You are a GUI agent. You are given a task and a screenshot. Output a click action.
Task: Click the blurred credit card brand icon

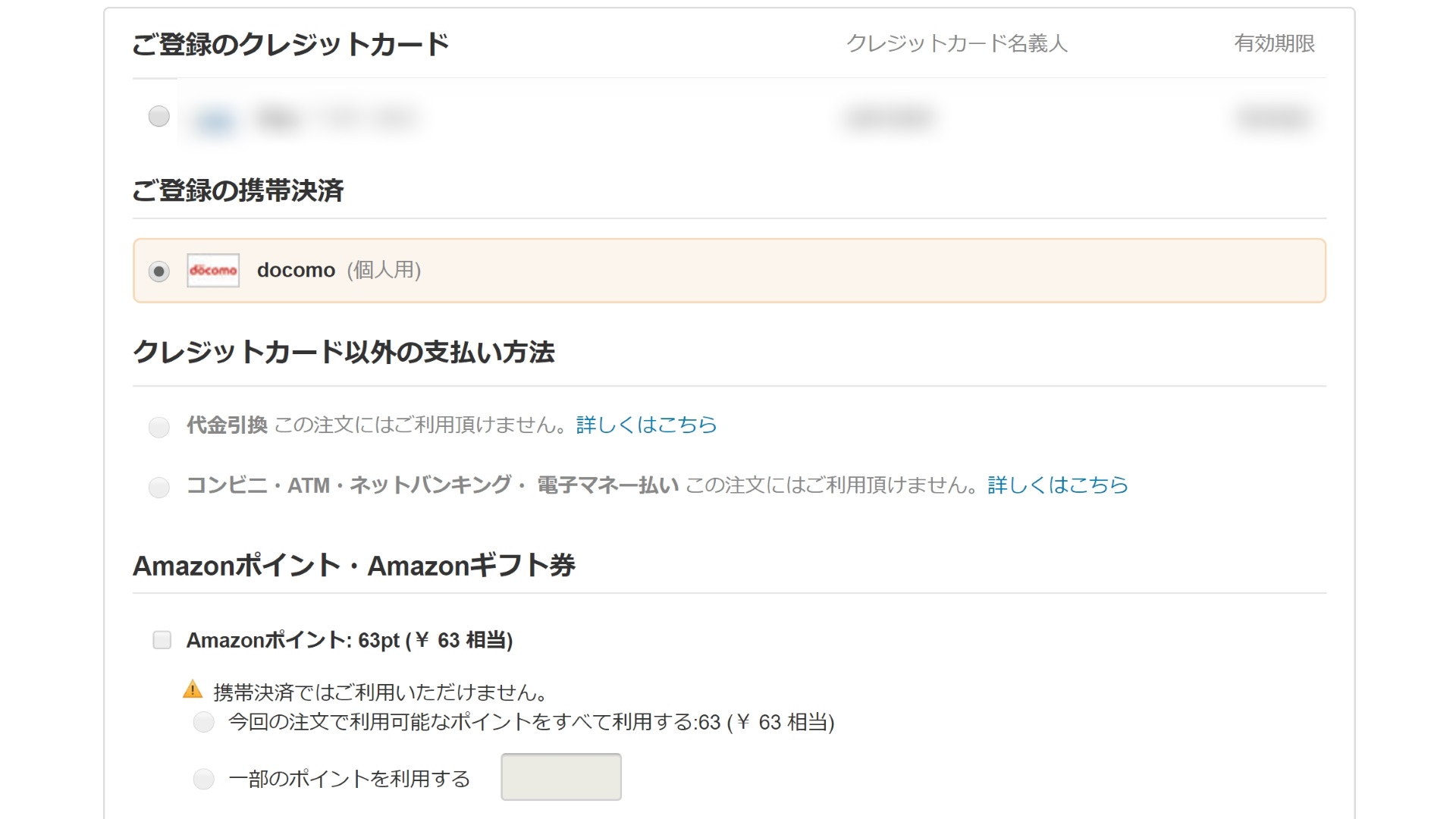point(215,121)
